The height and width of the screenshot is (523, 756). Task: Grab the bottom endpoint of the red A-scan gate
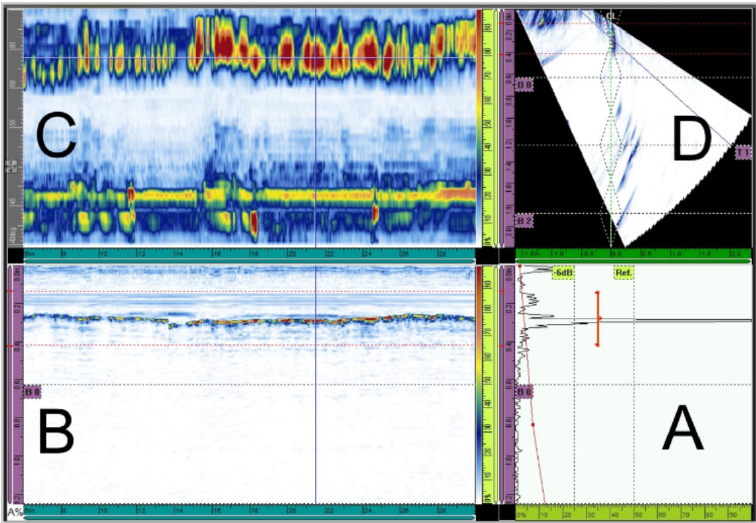(598, 345)
